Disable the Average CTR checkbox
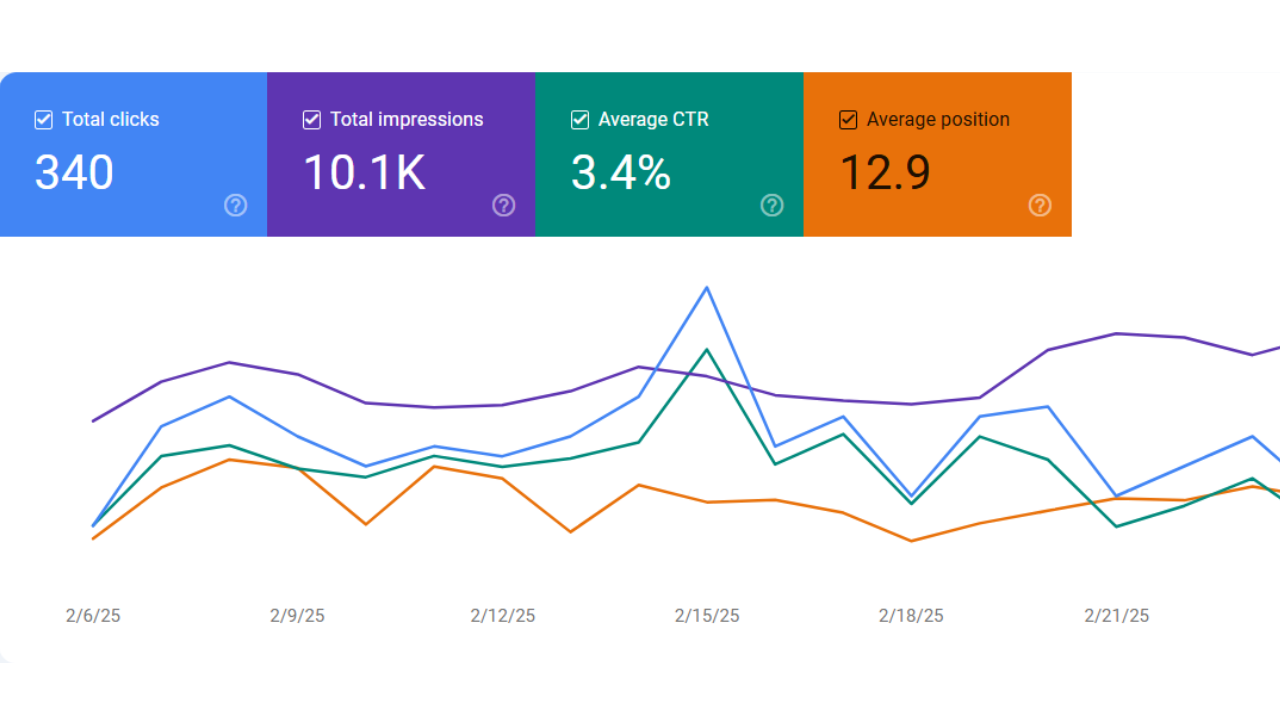The height and width of the screenshot is (720, 1280). pyautogui.click(x=579, y=120)
